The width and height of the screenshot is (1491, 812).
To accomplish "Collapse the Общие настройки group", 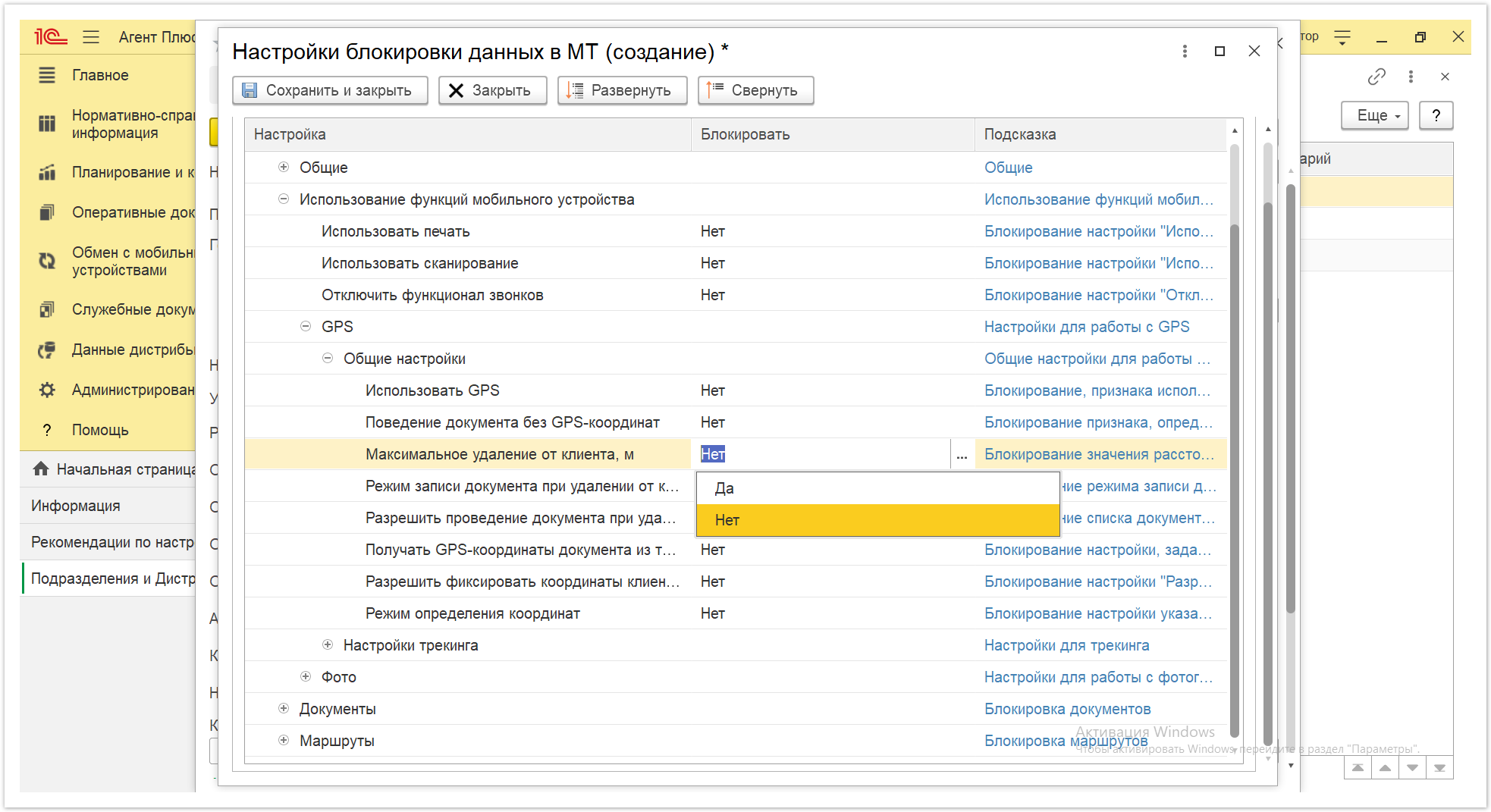I will [x=328, y=358].
